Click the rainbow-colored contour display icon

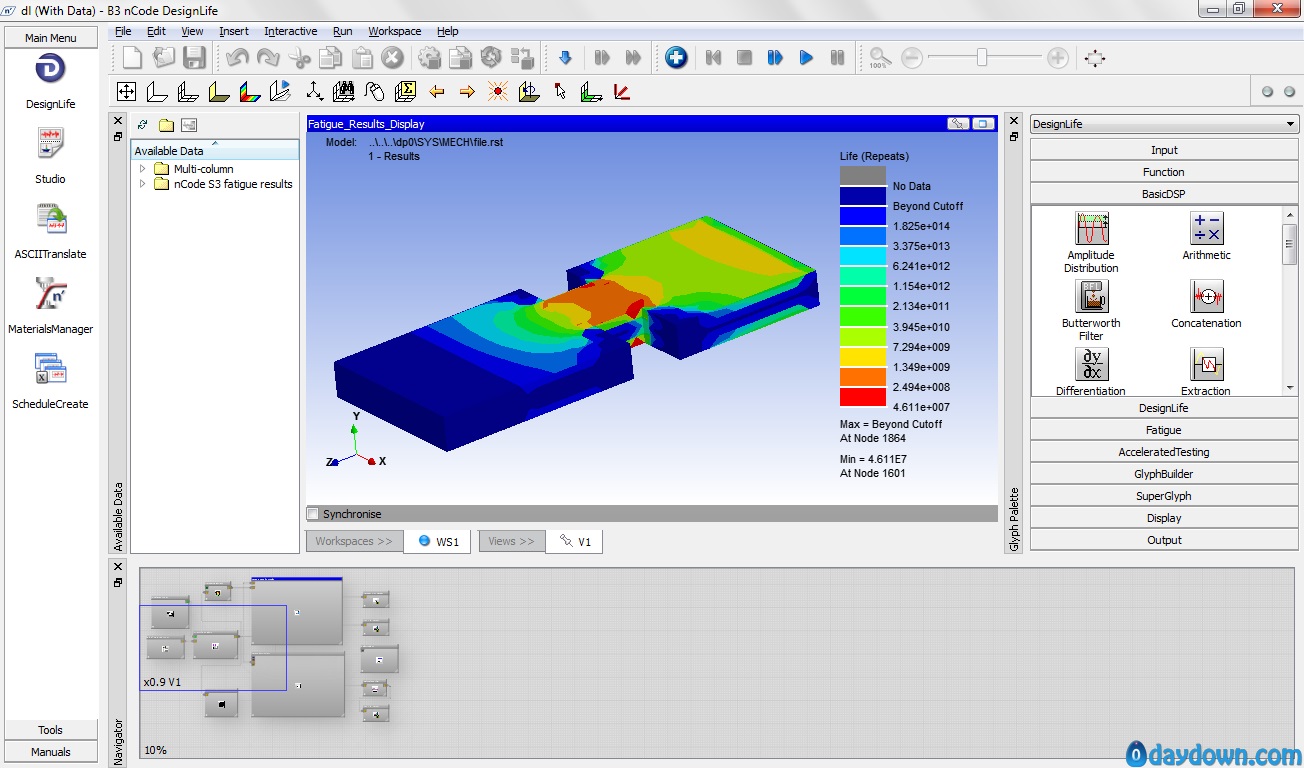pyautogui.click(x=250, y=92)
